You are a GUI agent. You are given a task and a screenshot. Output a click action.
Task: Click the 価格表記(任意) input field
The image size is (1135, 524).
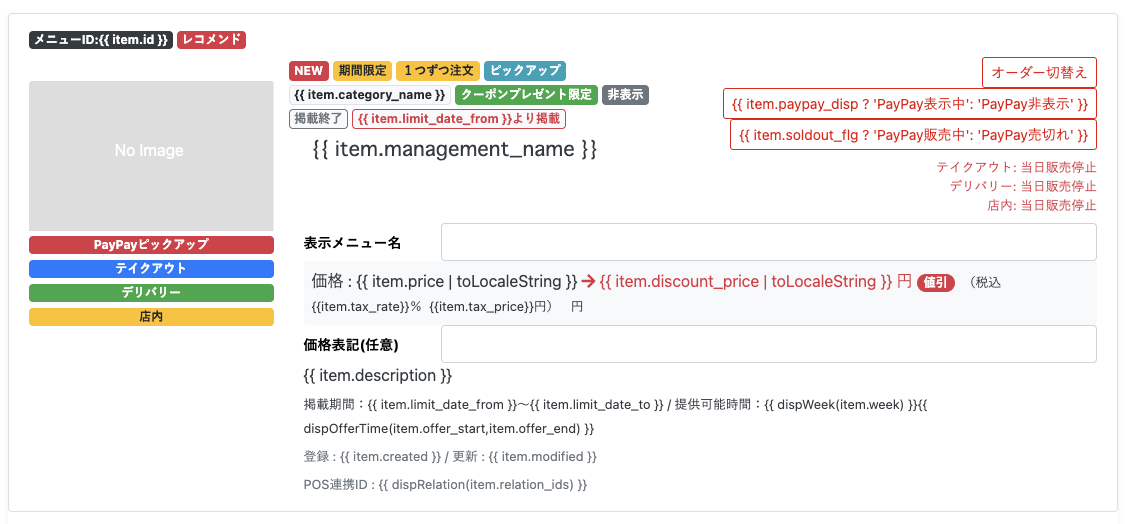pos(769,344)
